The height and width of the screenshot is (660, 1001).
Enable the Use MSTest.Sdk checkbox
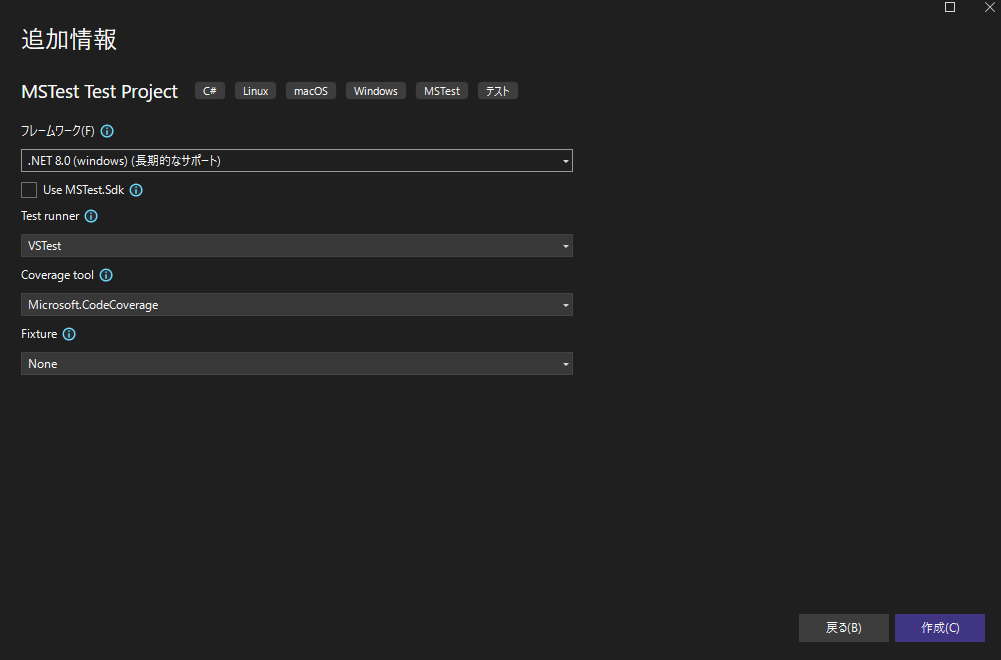tap(29, 190)
